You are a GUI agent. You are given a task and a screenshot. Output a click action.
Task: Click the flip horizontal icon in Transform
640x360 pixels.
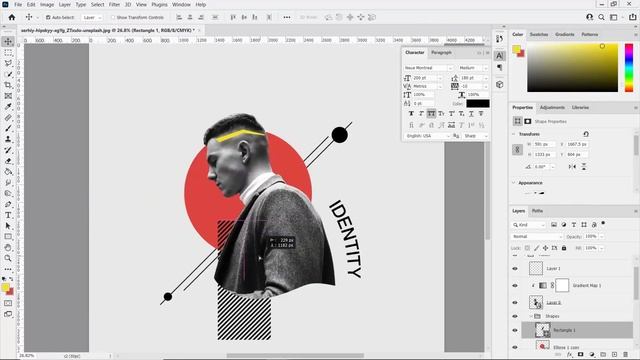(x=572, y=167)
